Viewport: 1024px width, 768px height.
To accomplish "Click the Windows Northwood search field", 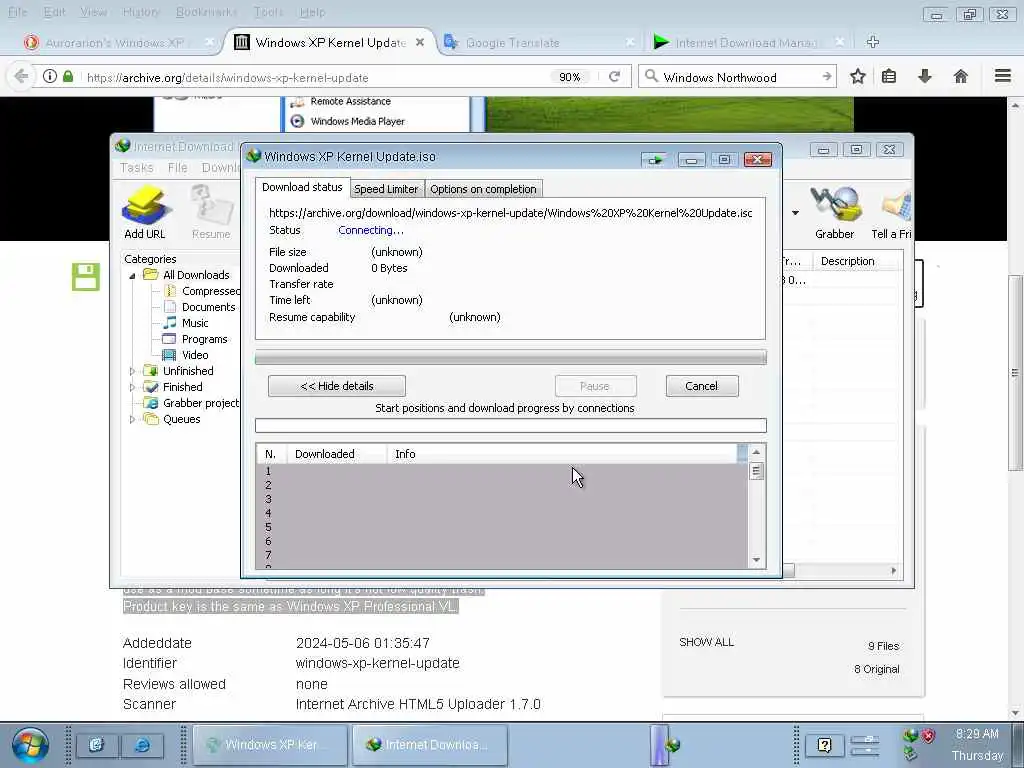I will [739, 77].
